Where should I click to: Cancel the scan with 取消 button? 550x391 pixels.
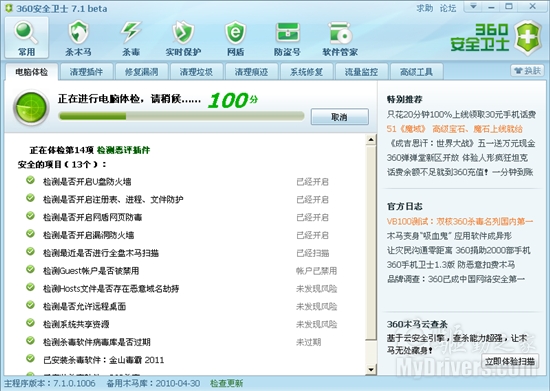(340, 117)
